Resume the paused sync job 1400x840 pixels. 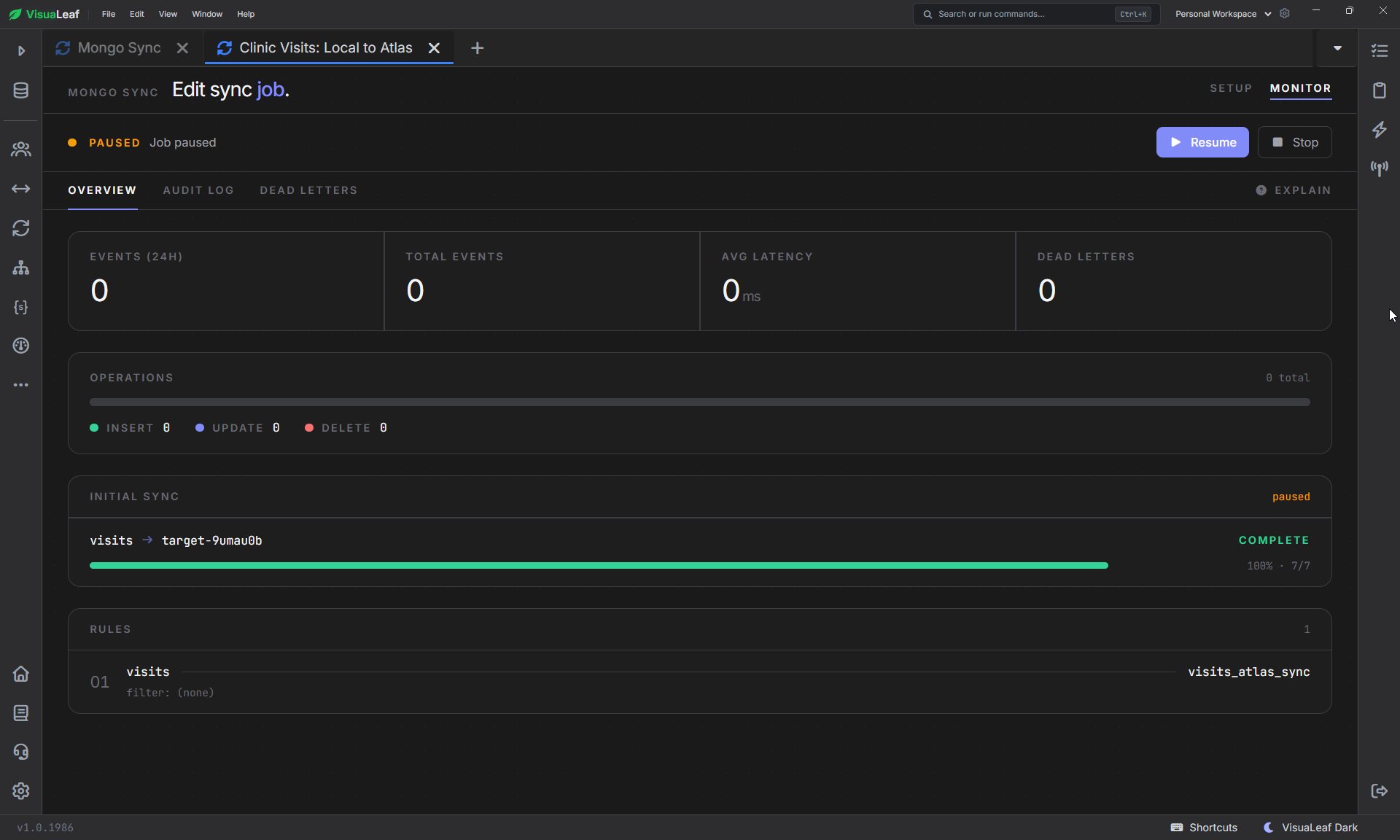point(1202,142)
